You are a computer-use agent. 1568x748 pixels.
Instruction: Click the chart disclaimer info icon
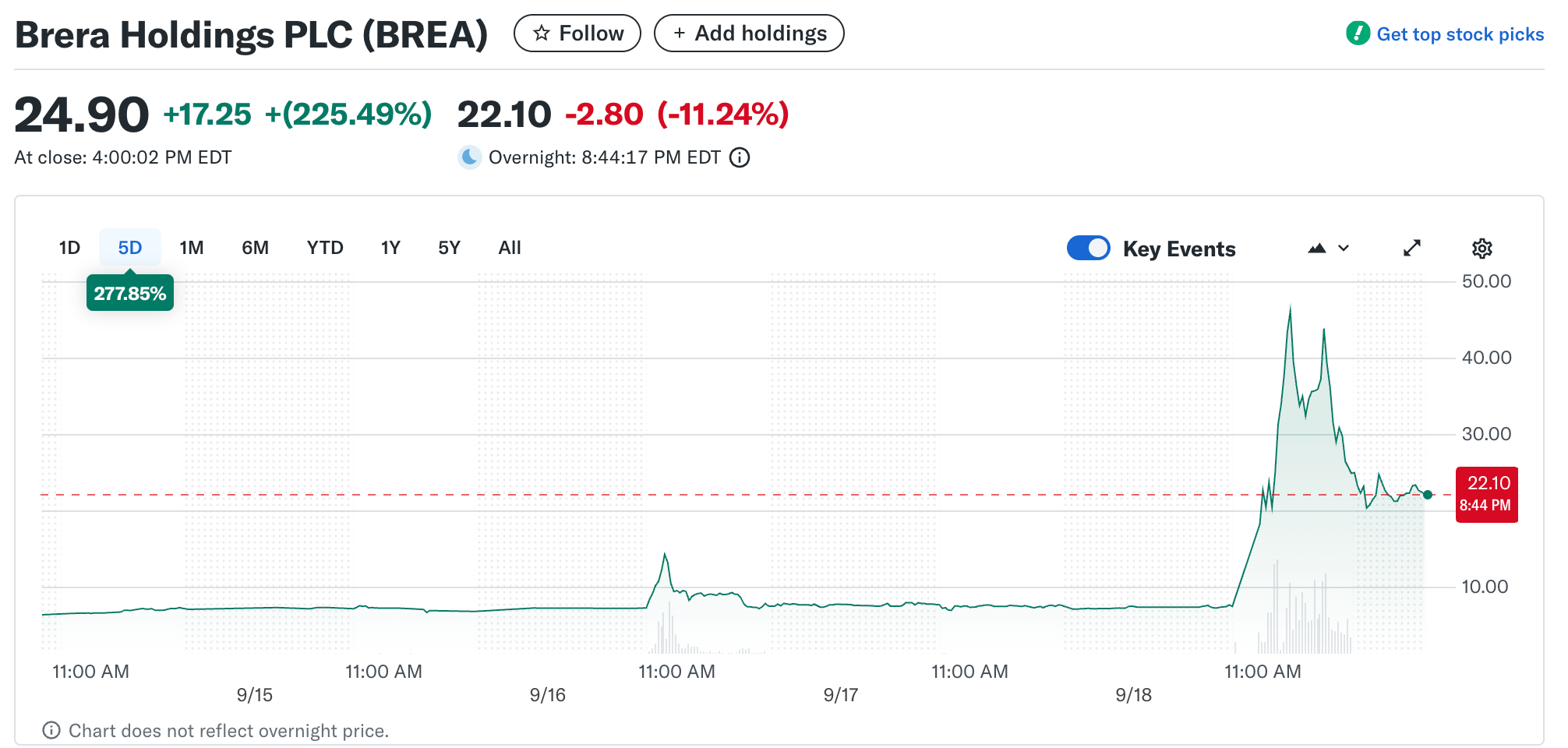pos(51,730)
